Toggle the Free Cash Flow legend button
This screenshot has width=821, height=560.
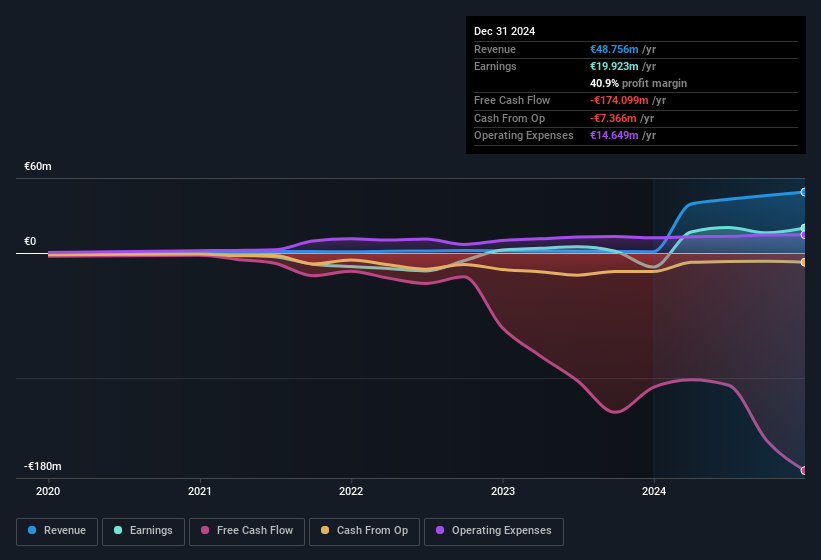(x=247, y=531)
